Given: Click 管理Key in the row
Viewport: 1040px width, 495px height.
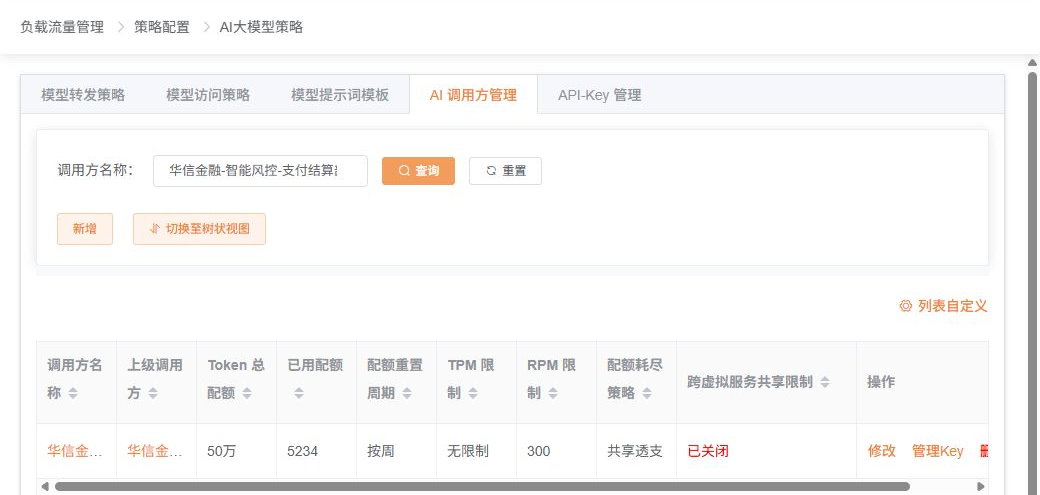Looking at the screenshot, I should point(937,451).
